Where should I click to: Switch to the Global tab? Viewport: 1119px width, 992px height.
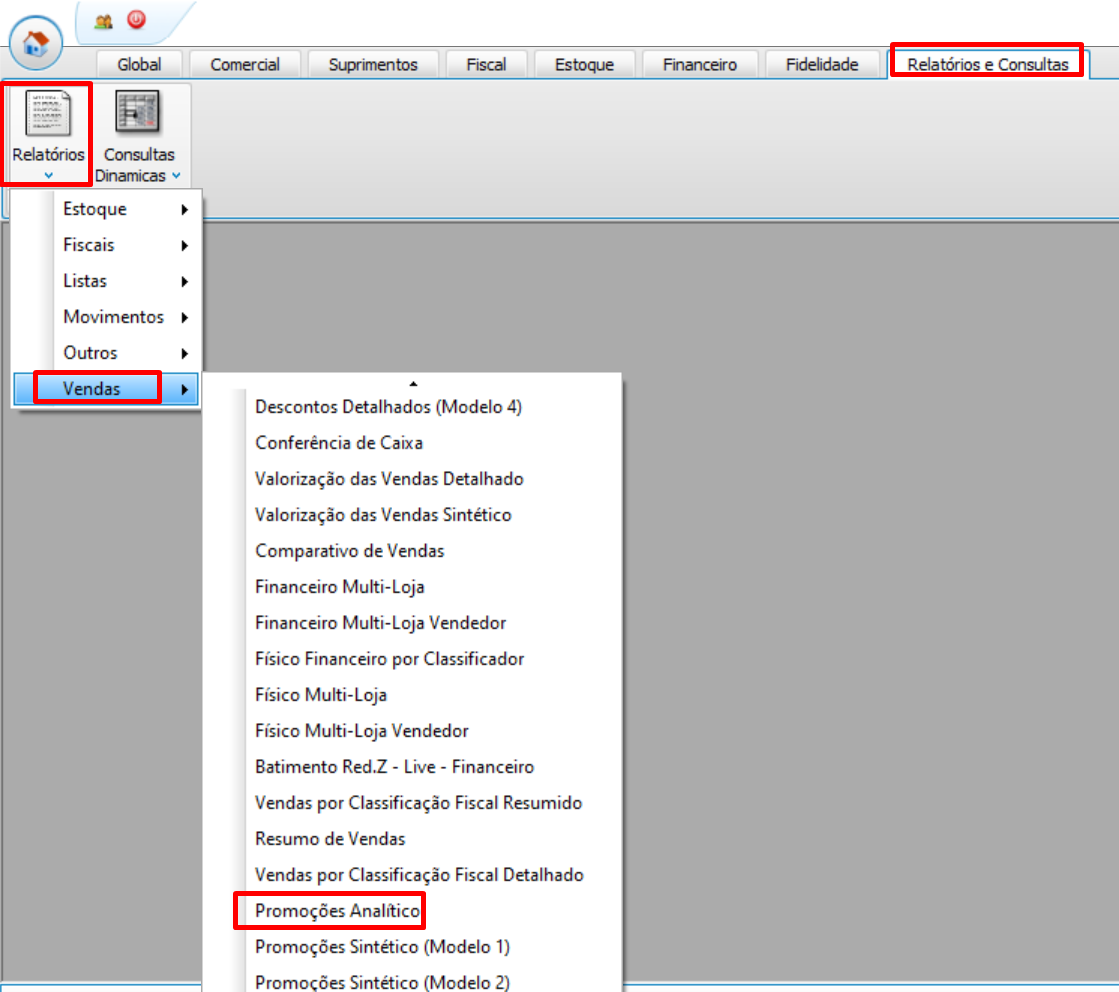tap(139, 64)
